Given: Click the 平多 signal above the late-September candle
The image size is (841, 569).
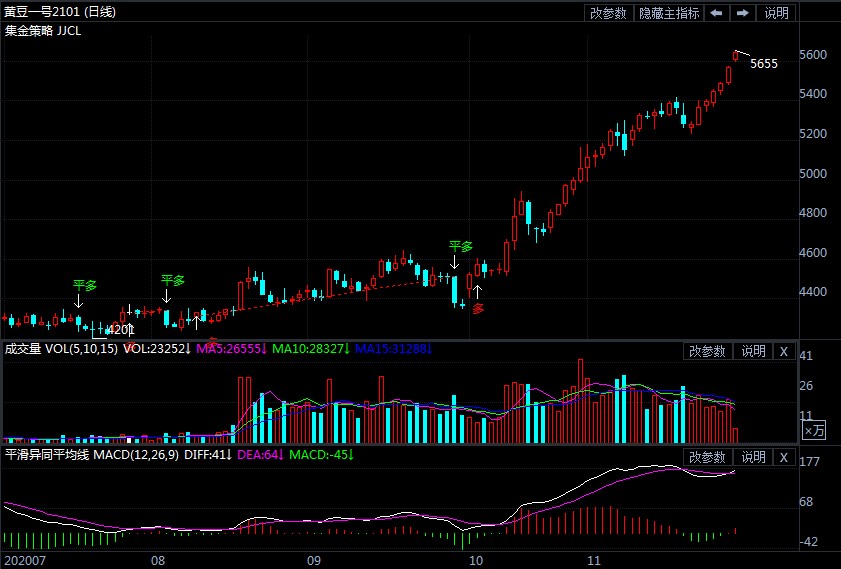Looking at the screenshot, I should [x=461, y=247].
